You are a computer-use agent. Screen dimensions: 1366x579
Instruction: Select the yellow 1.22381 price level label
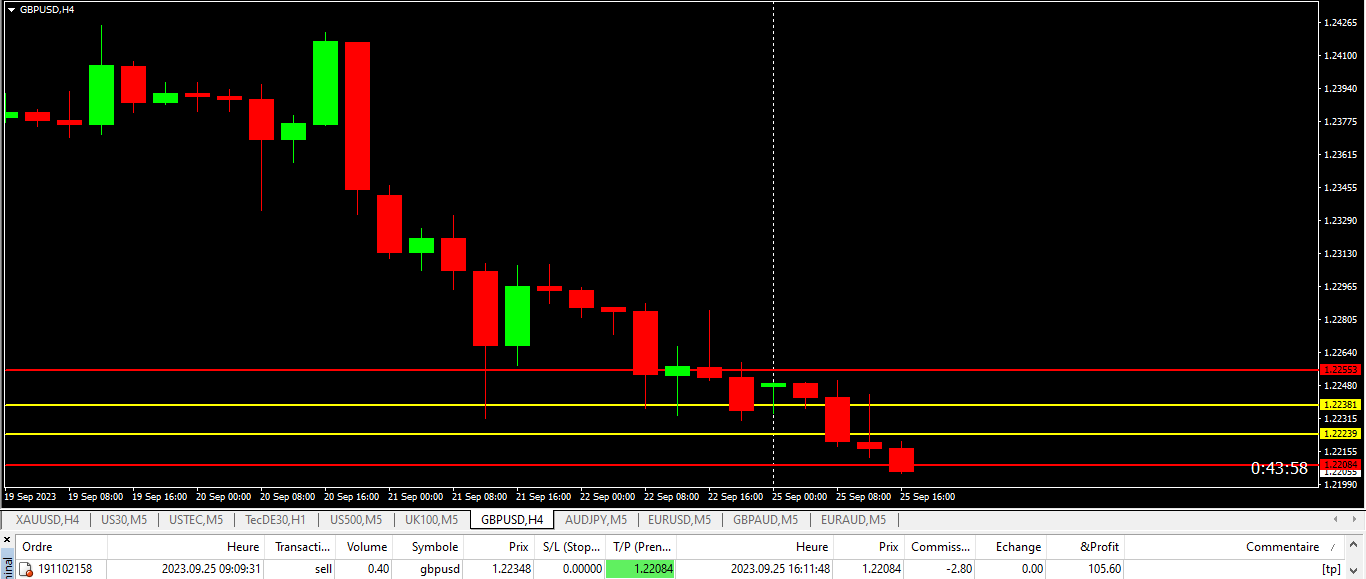(1341, 404)
